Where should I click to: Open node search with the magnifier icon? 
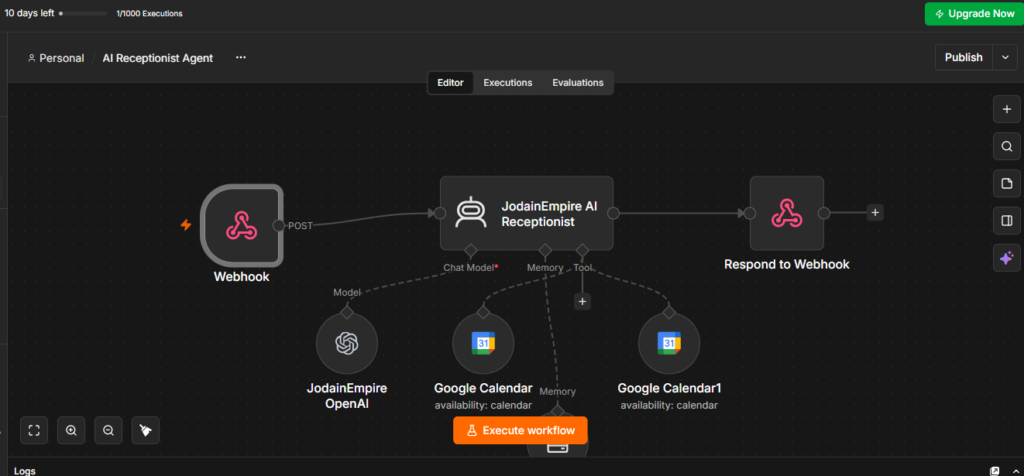pyautogui.click(x=1006, y=146)
